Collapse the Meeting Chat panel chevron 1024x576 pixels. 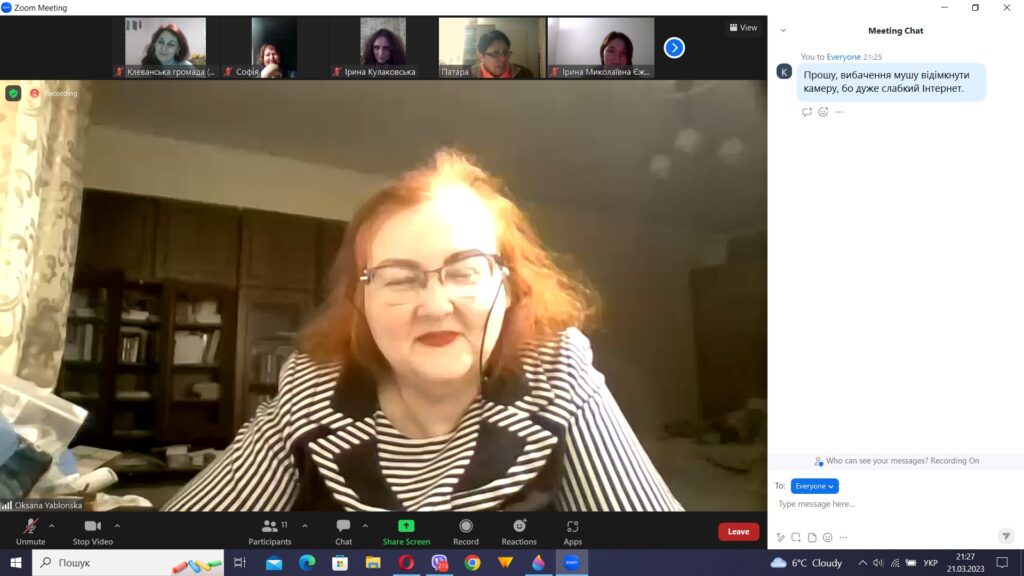783,31
